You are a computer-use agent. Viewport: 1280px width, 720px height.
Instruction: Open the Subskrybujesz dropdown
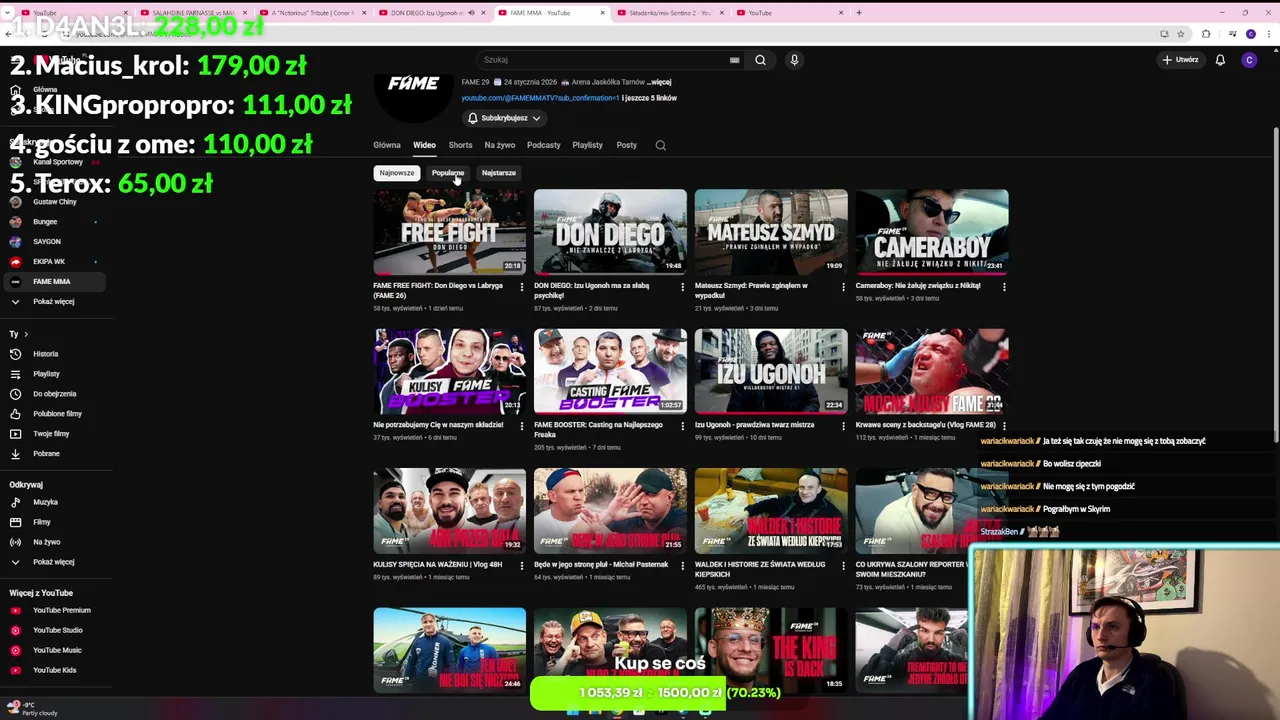point(504,118)
